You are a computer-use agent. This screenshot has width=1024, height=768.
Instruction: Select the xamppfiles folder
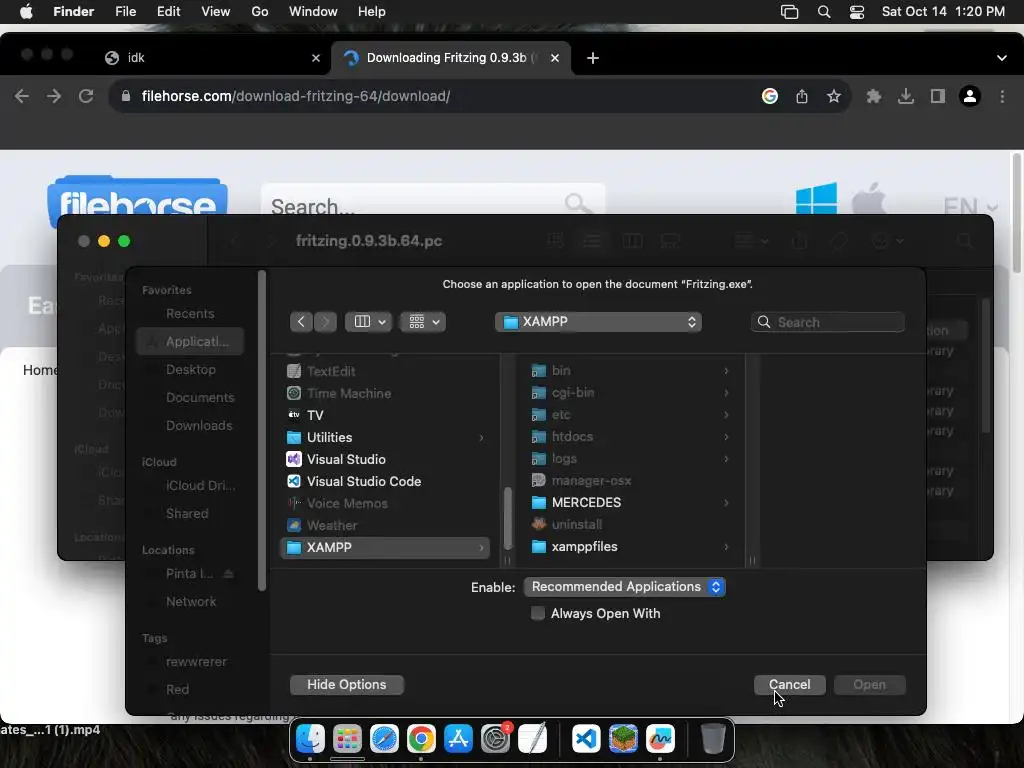point(630,547)
